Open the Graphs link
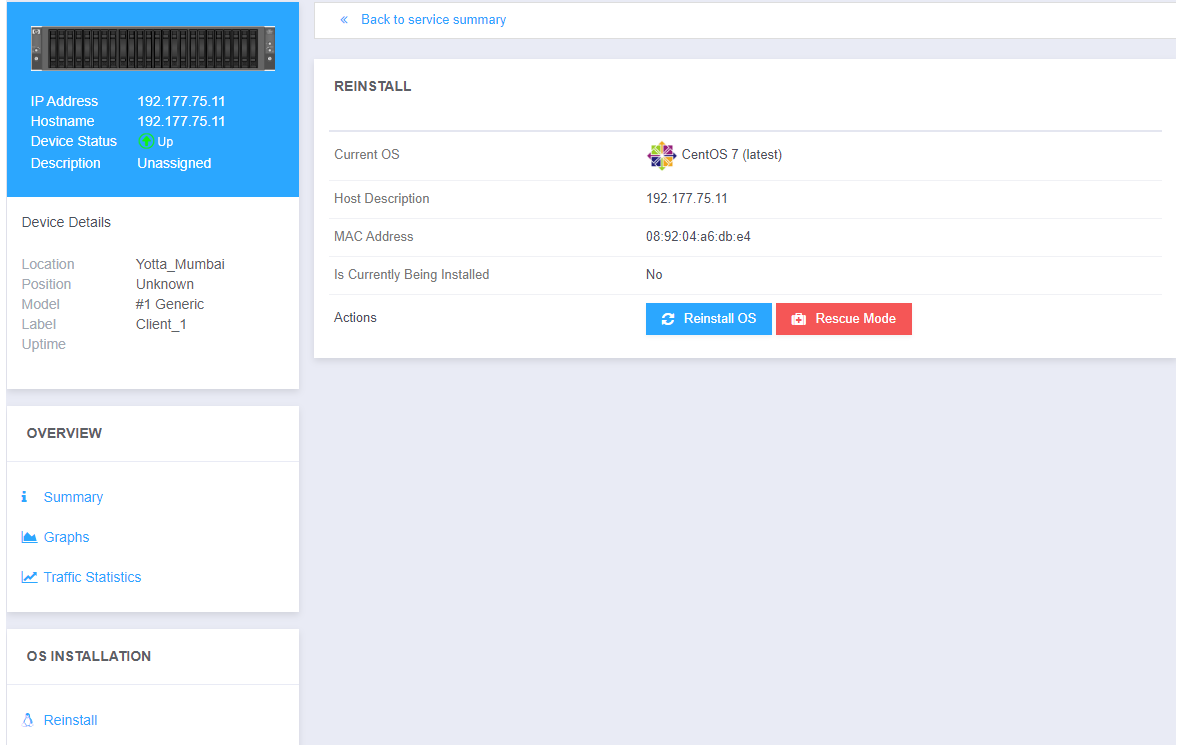 click(66, 537)
